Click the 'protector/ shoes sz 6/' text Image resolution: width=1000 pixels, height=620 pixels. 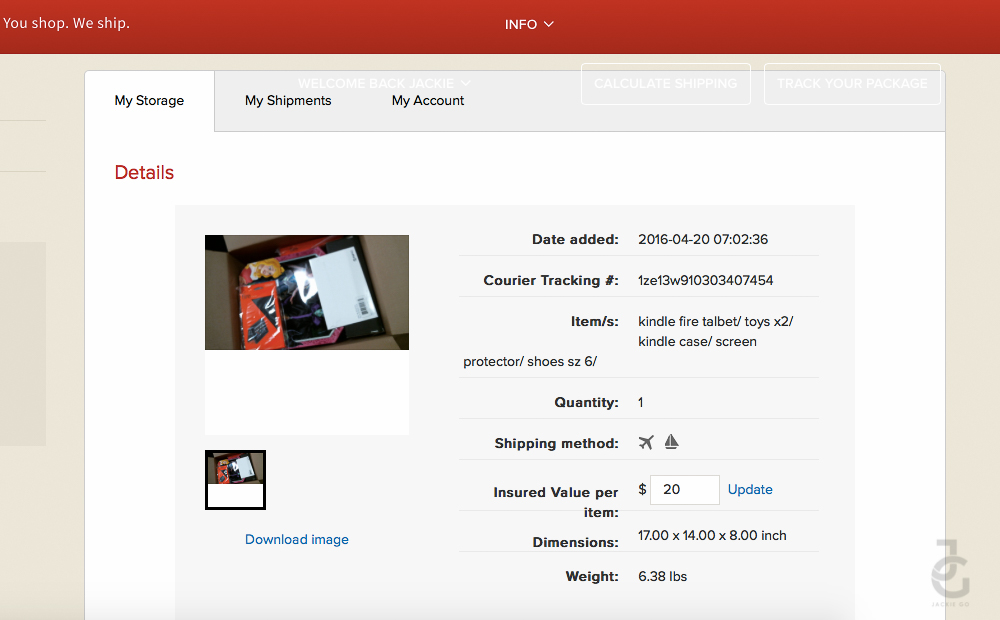[x=530, y=362]
